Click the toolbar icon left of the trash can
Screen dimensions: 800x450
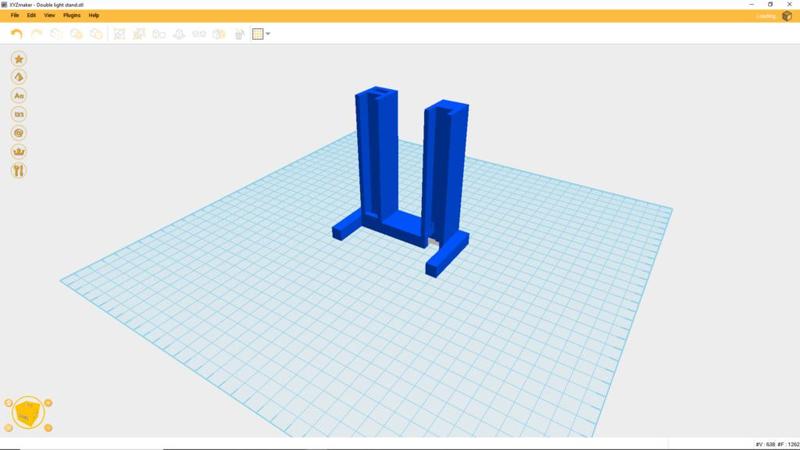[x=219, y=34]
